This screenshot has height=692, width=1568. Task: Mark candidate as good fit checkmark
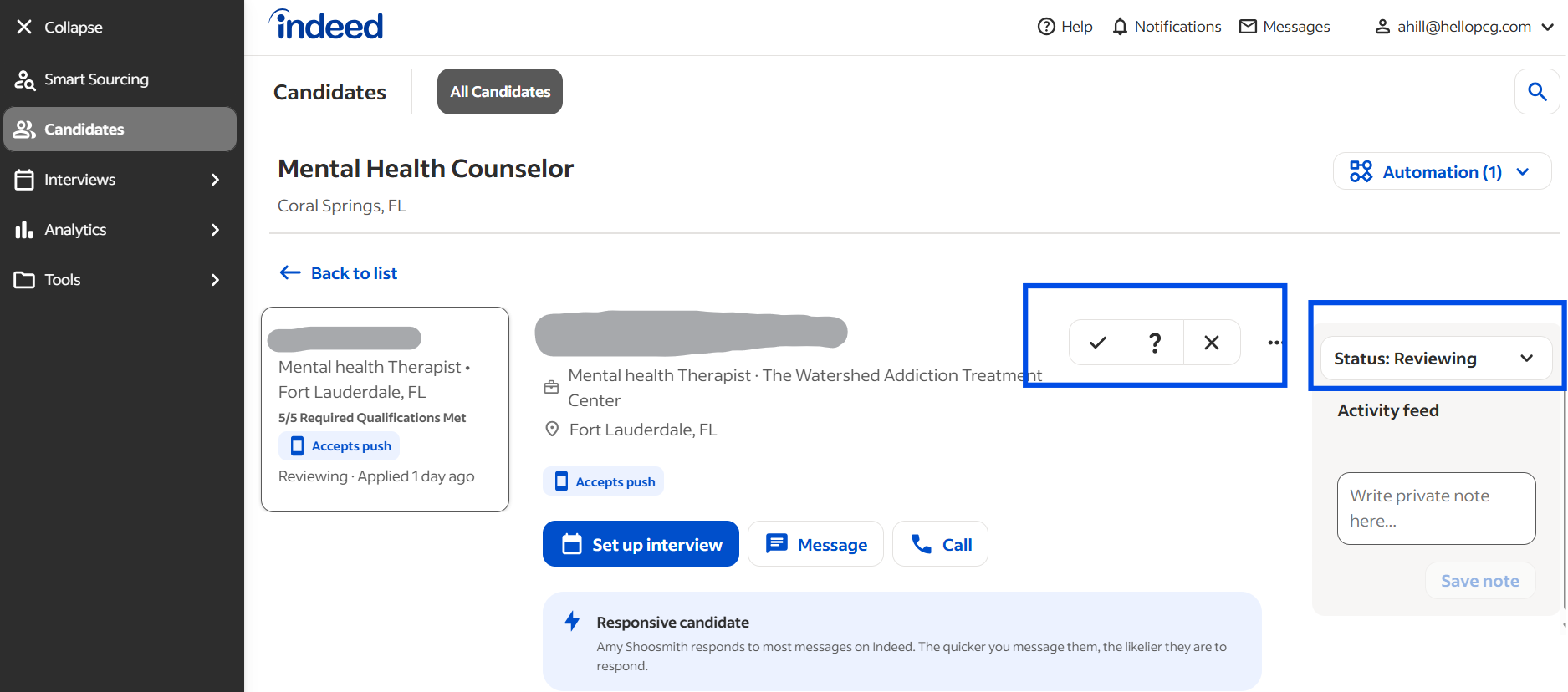[x=1097, y=343]
